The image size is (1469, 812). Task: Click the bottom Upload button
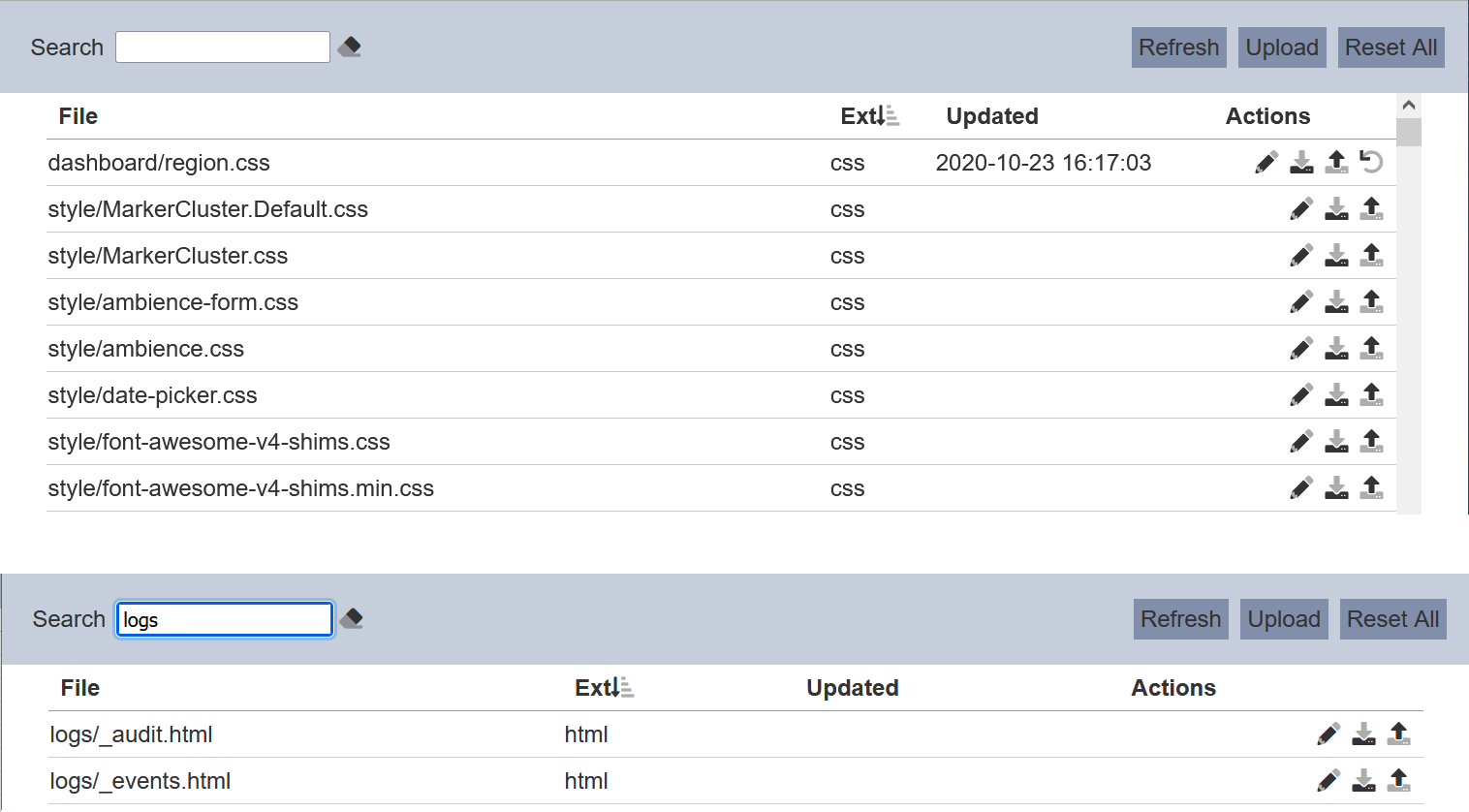[x=1284, y=619]
